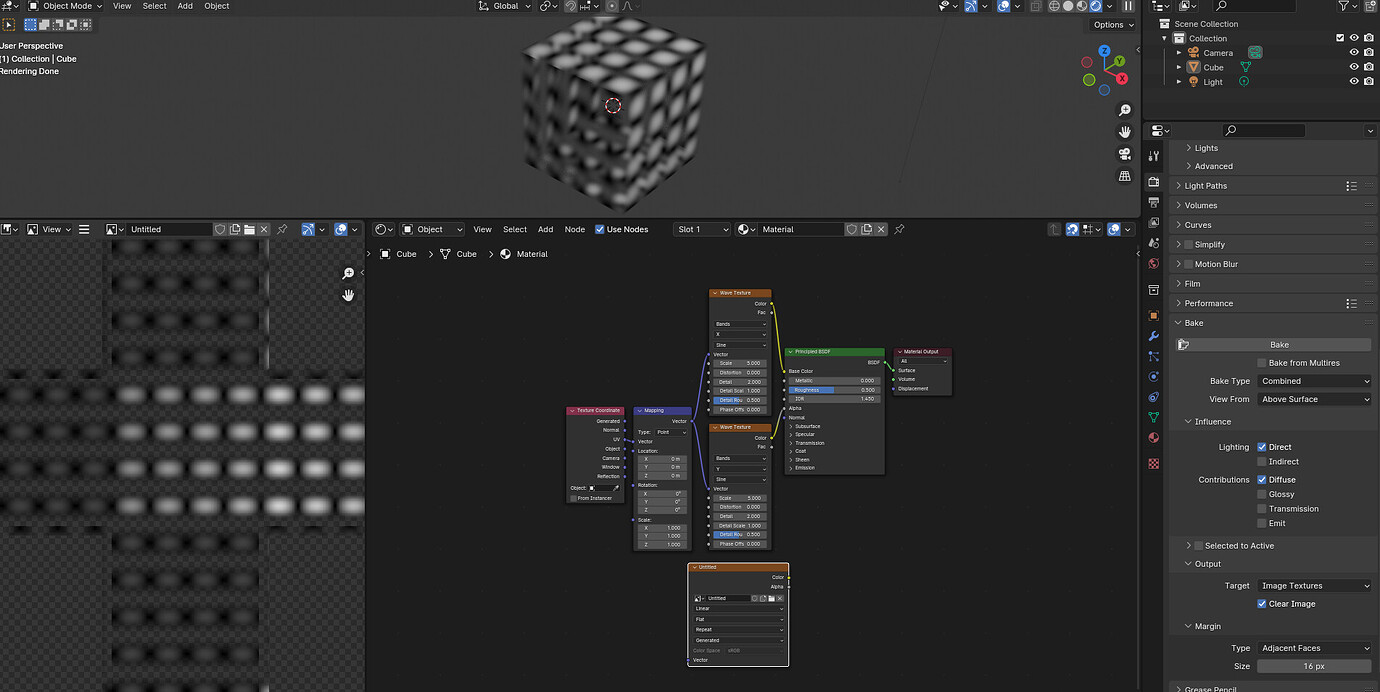Screen dimensions: 1380x692
Task: Switch to orthographic view via grid icon
Action: (x=1125, y=176)
